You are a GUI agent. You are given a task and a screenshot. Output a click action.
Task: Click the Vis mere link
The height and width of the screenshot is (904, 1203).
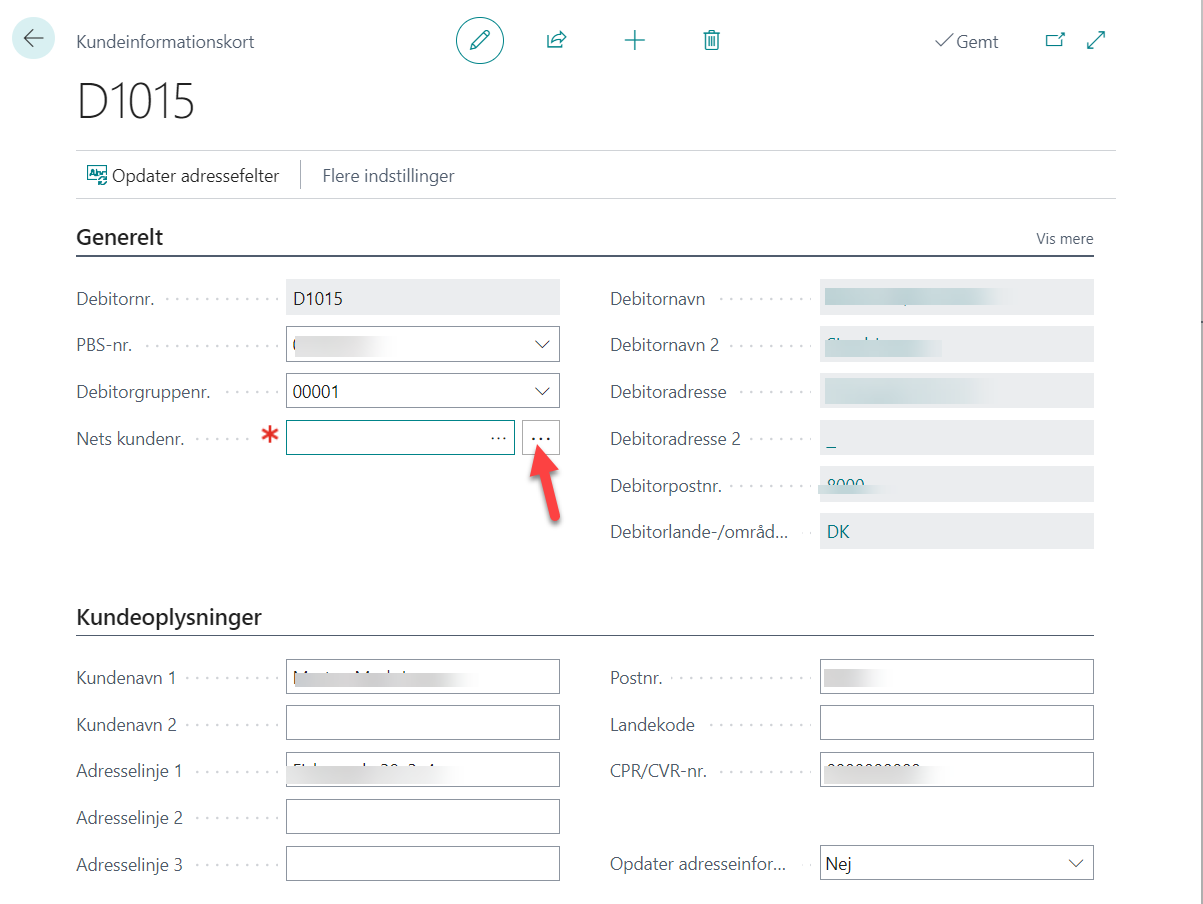coord(1064,239)
